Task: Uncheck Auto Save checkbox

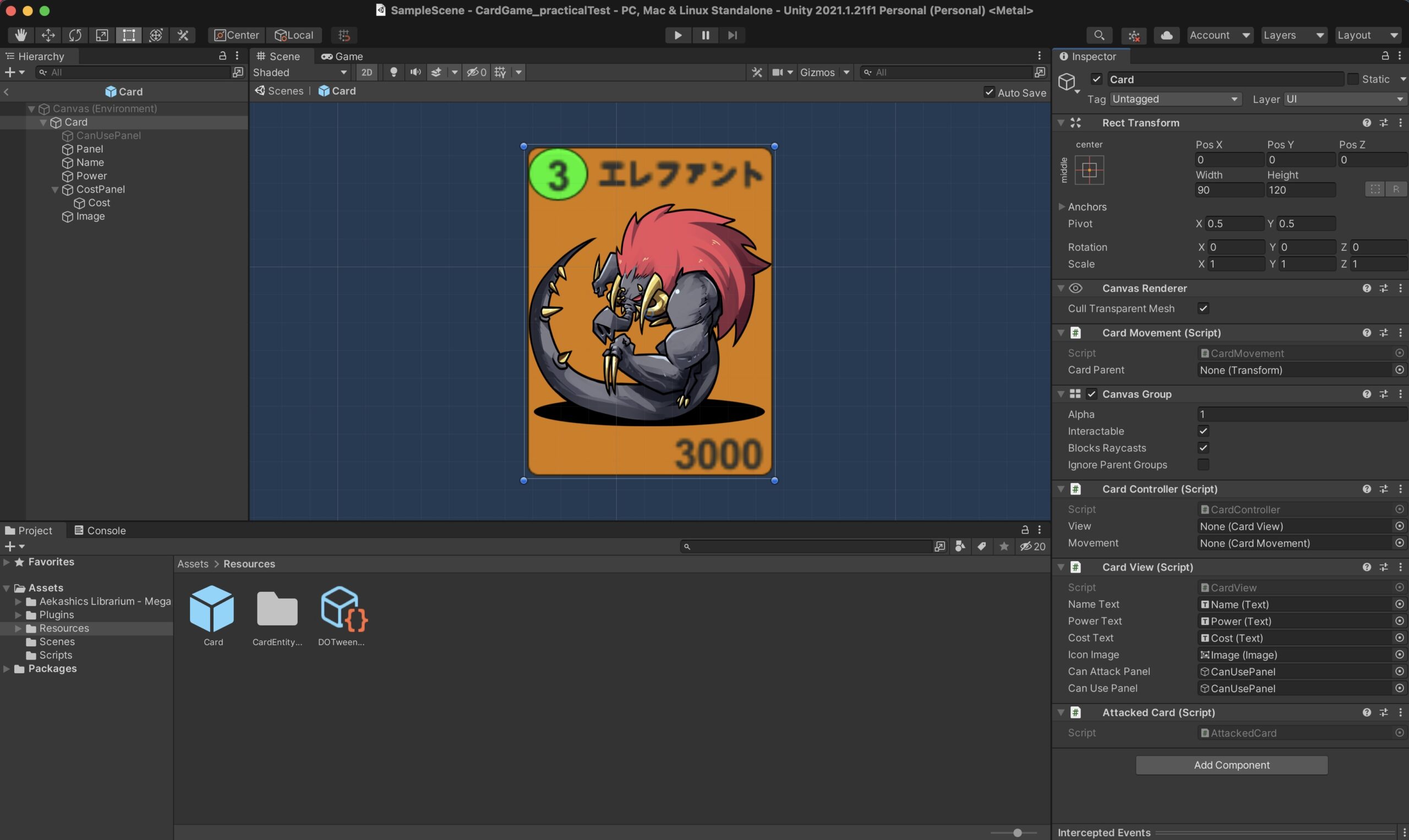Action: click(989, 92)
